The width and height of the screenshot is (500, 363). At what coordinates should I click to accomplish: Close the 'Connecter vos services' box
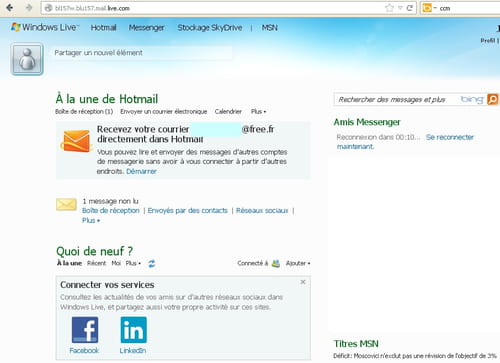coord(303,282)
